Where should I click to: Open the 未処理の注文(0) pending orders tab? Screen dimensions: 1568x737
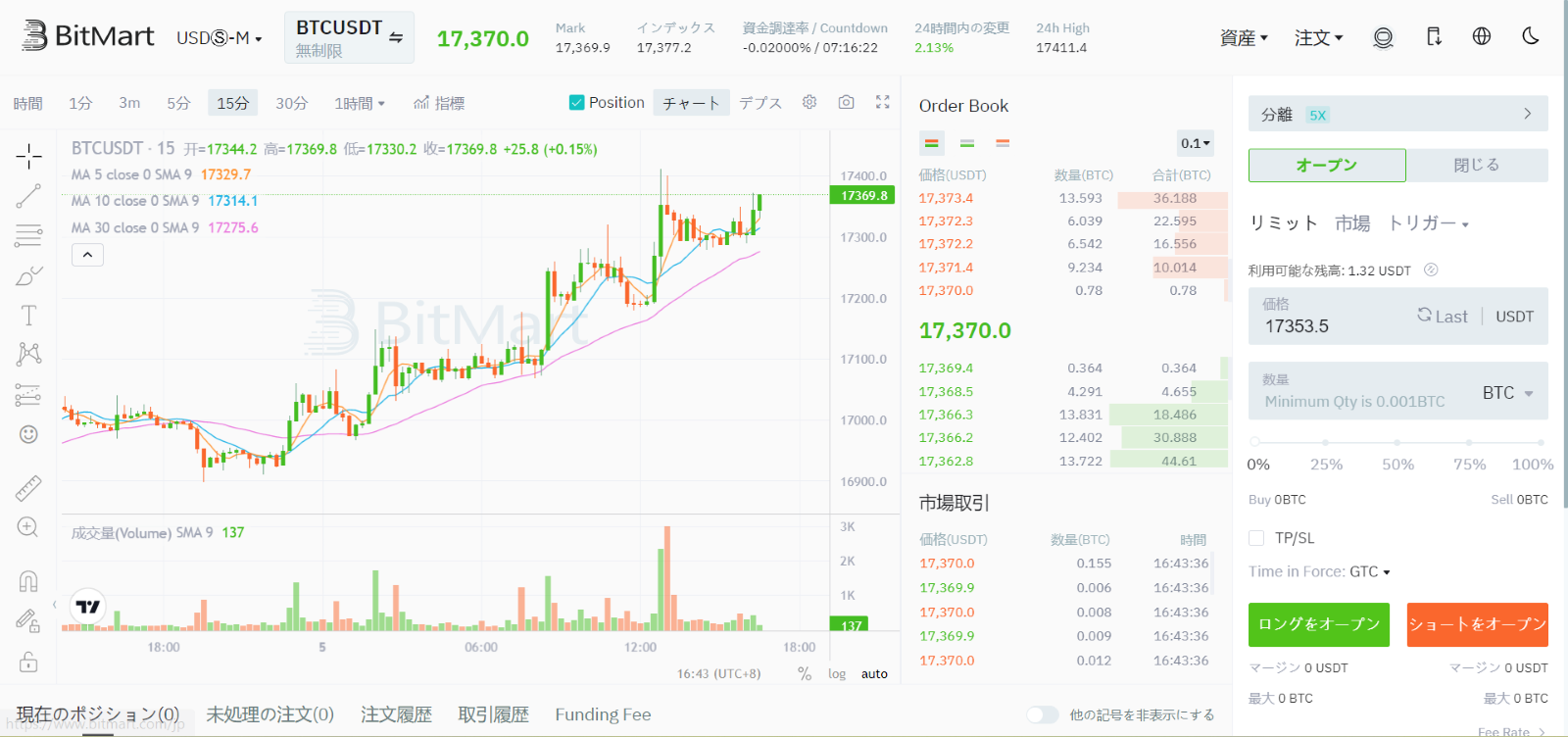[x=270, y=714]
